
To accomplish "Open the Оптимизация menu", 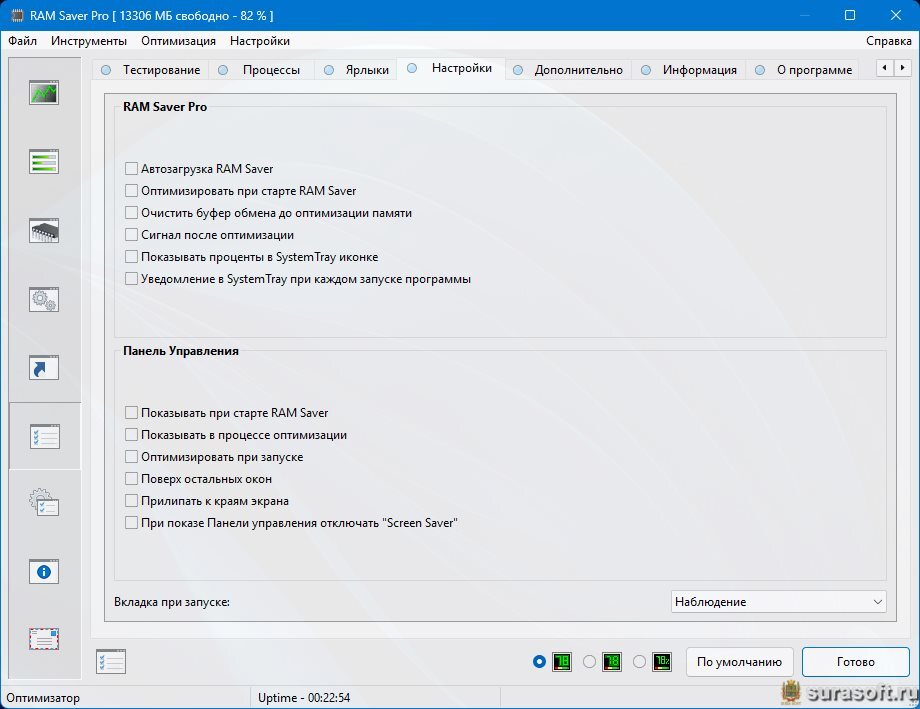I will click(178, 41).
